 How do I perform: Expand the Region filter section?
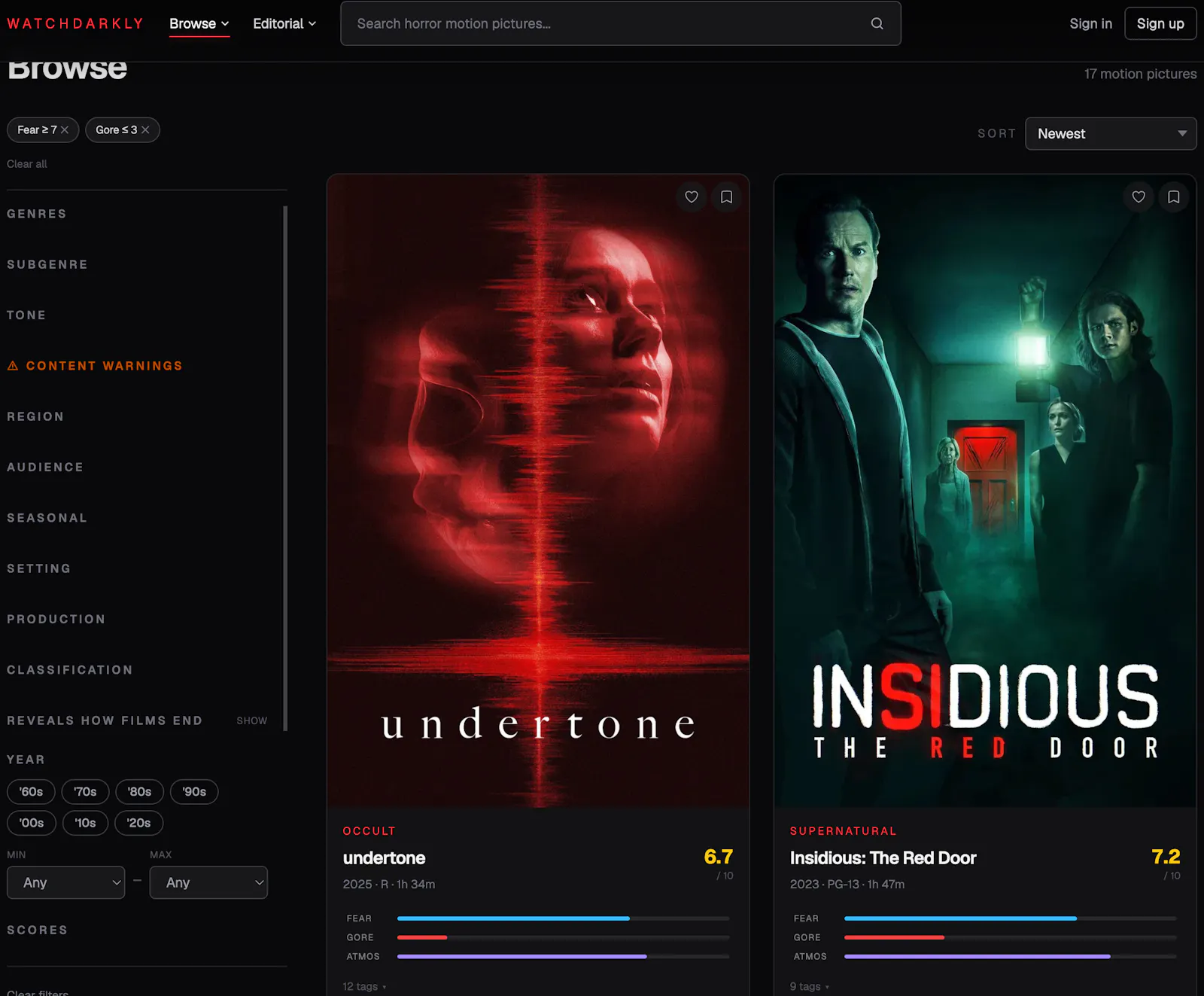click(x=35, y=416)
